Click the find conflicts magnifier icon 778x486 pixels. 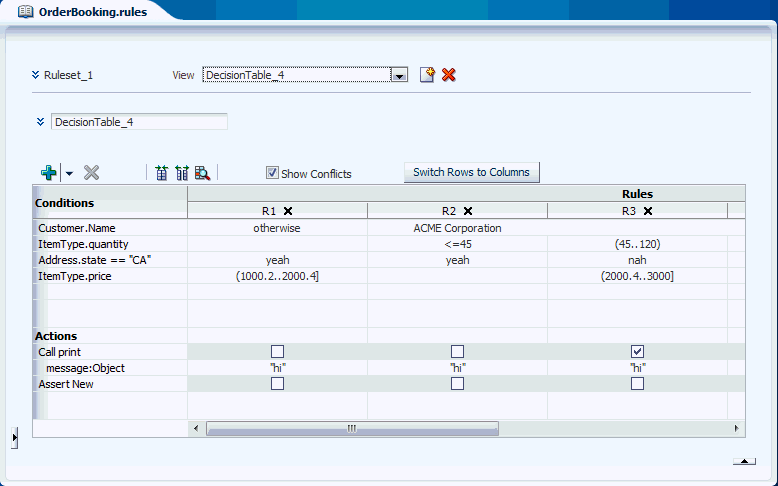(x=202, y=173)
